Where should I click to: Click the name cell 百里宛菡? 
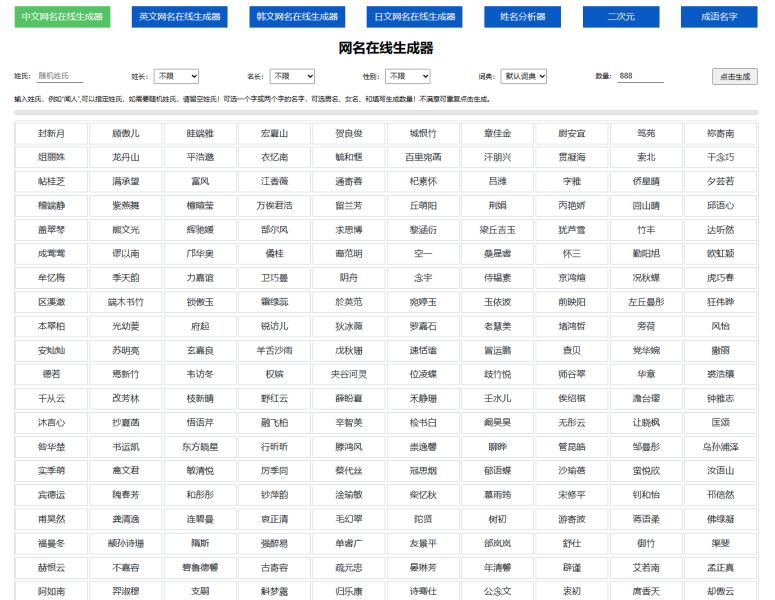tap(423, 157)
